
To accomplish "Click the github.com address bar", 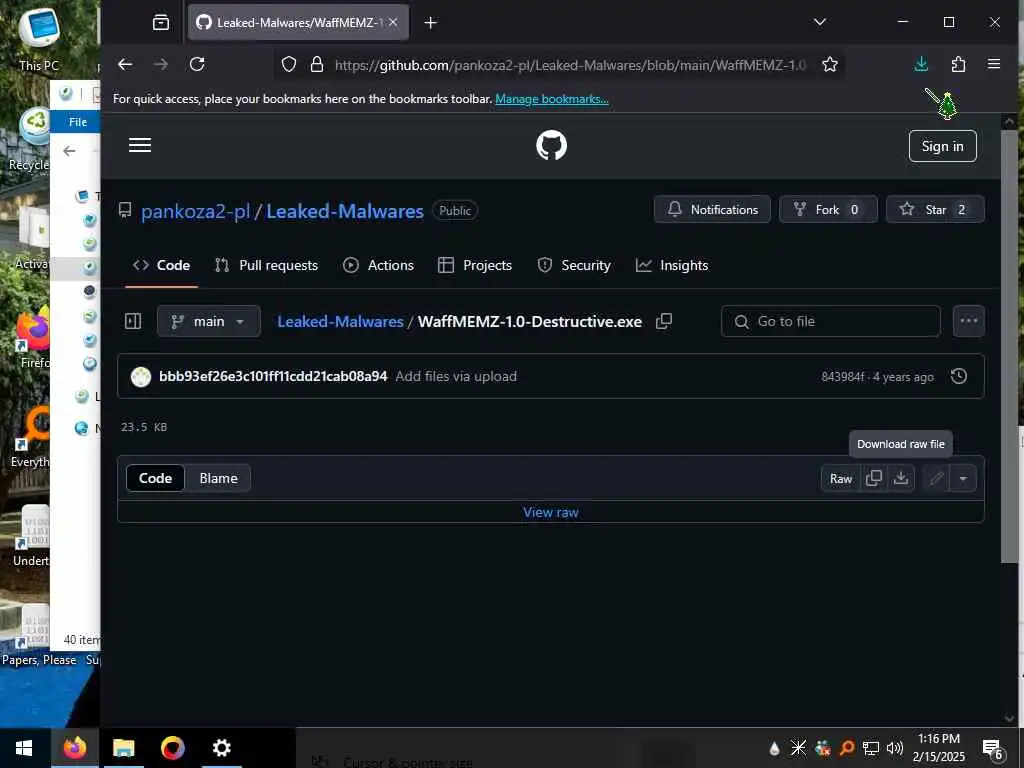I will tap(570, 65).
